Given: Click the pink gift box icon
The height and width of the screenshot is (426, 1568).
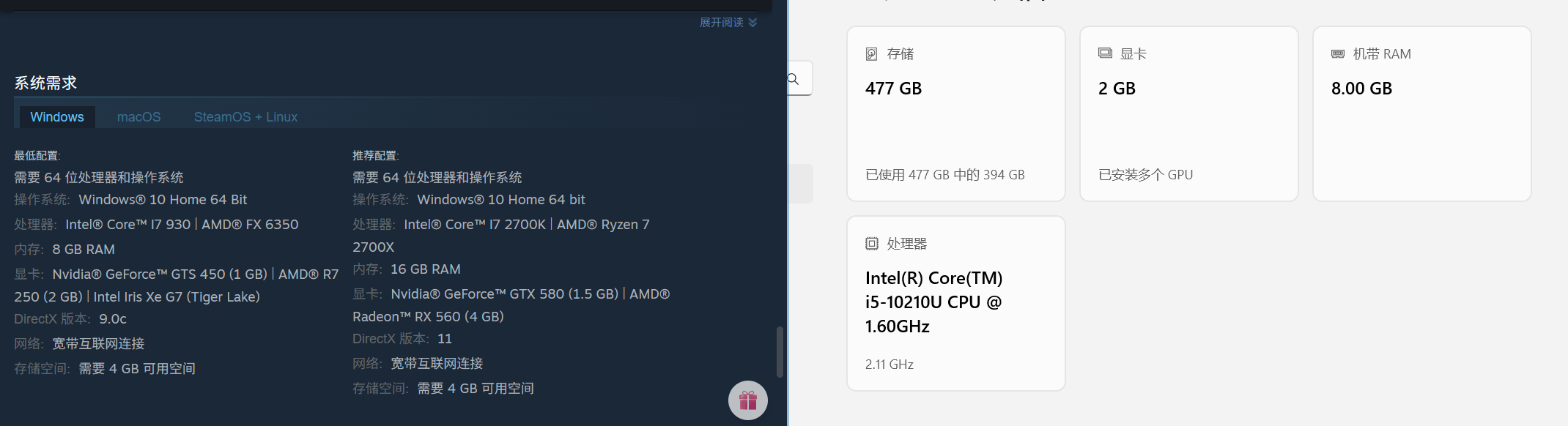Looking at the screenshot, I should point(747,400).
